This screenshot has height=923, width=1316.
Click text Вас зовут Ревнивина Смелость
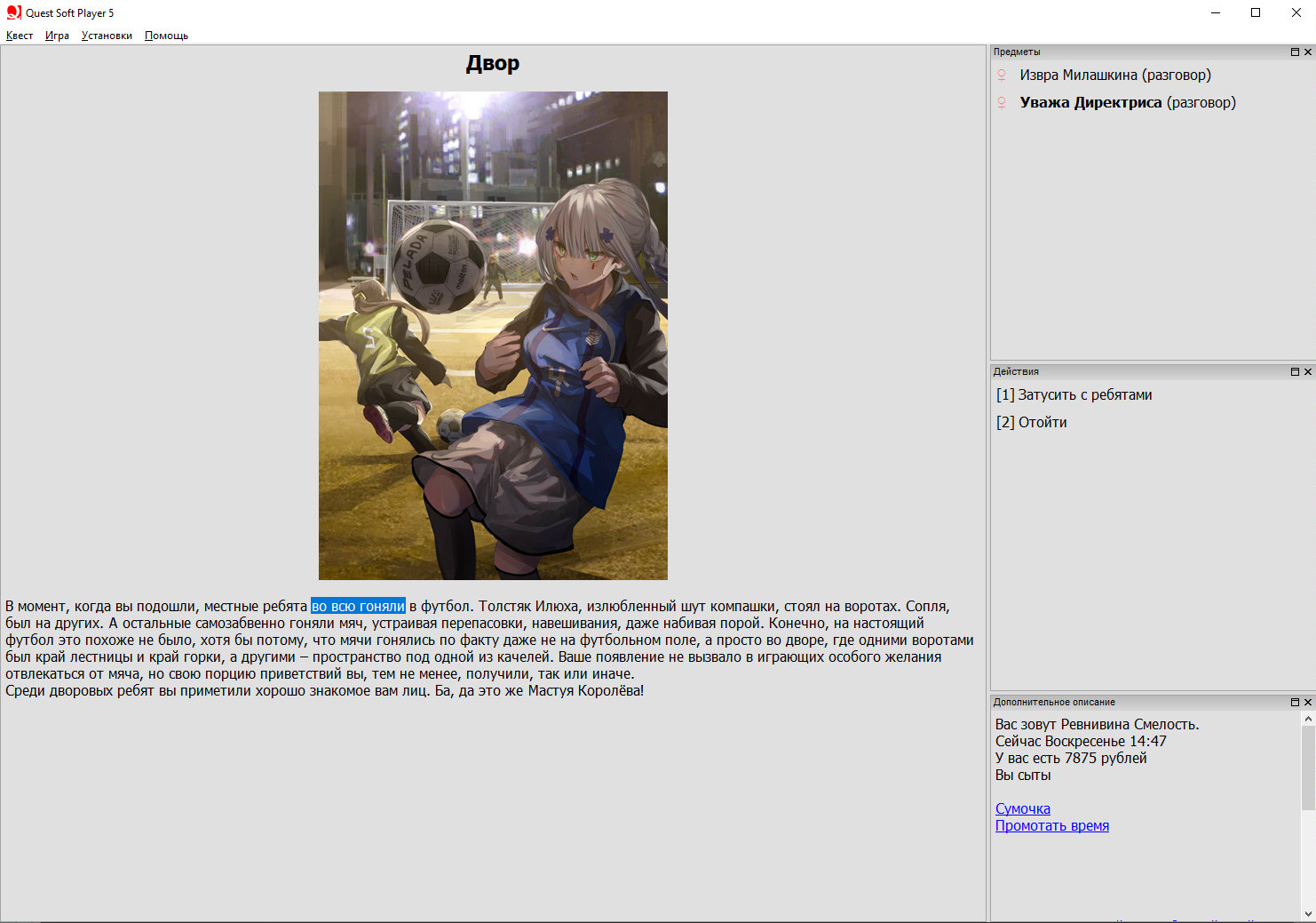coord(1097,725)
